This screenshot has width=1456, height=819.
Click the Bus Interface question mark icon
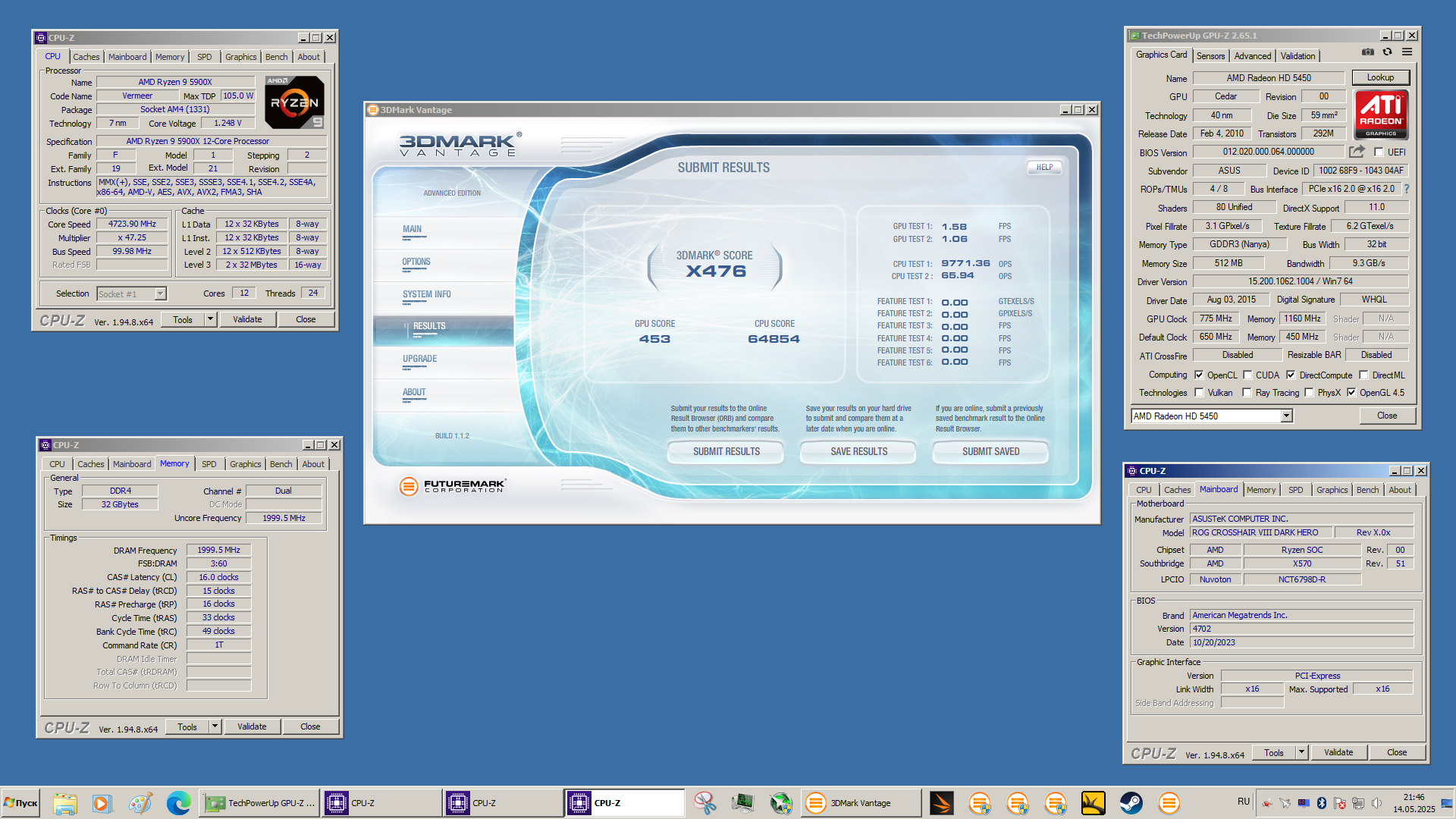point(1407,189)
